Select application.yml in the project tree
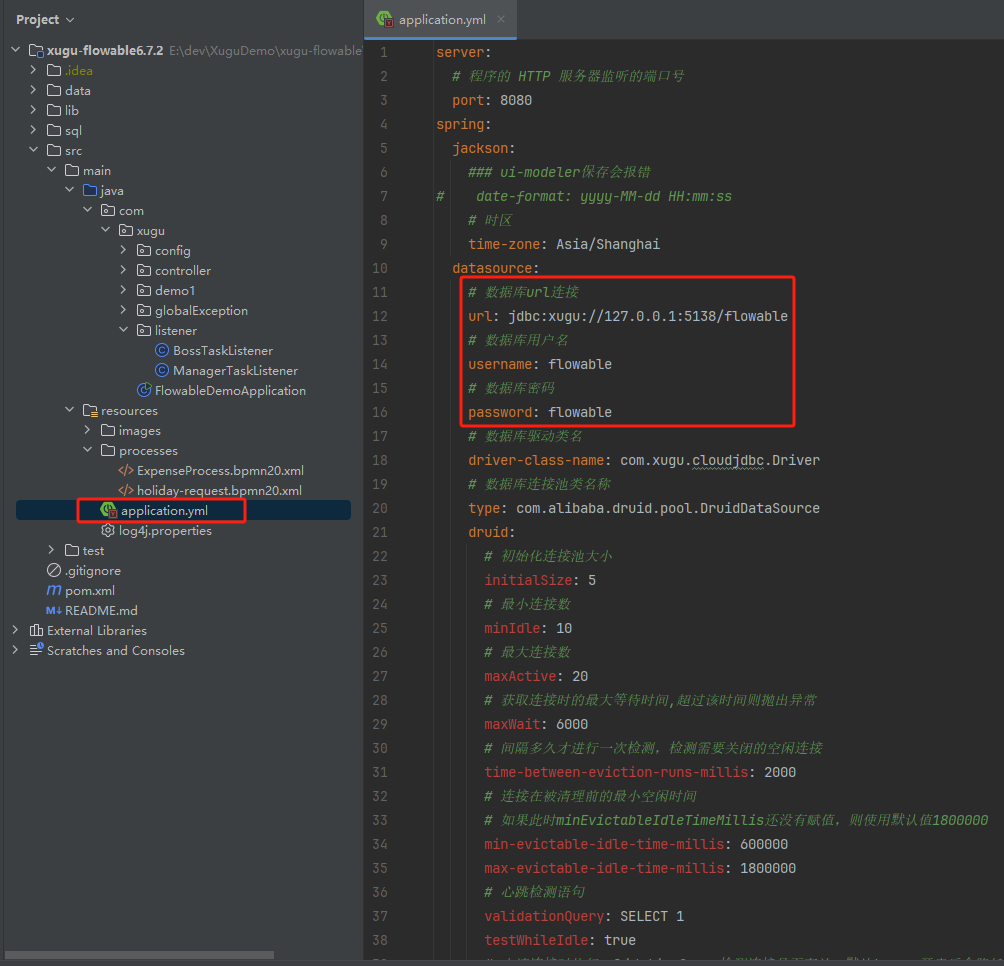1004x966 pixels. click(166, 511)
